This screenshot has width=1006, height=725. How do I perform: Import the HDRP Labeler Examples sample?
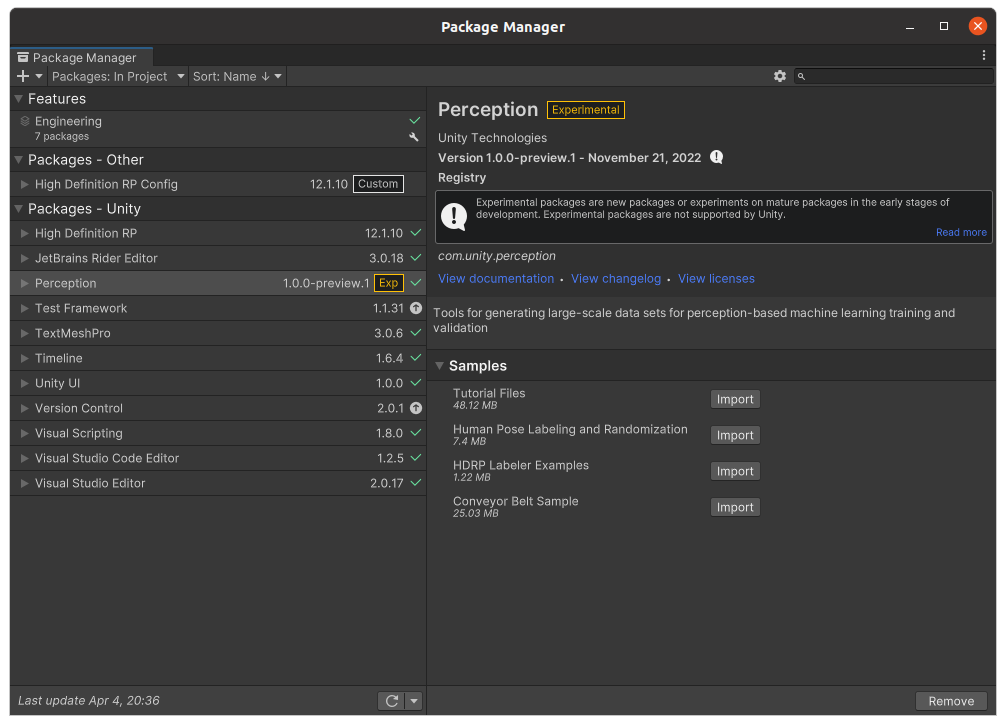[735, 471]
